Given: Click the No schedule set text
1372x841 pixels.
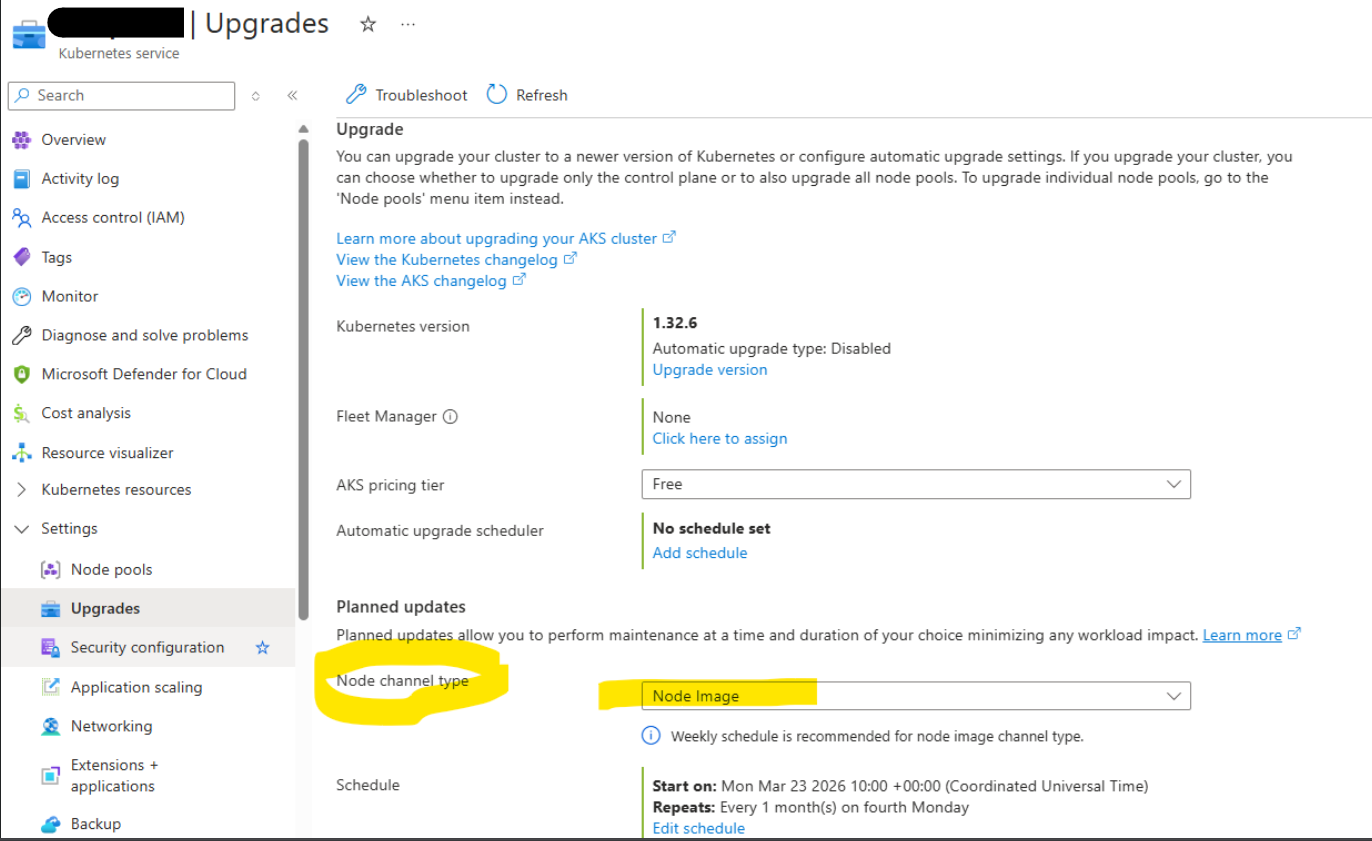Looking at the screenshot, I should pos(712,528).
